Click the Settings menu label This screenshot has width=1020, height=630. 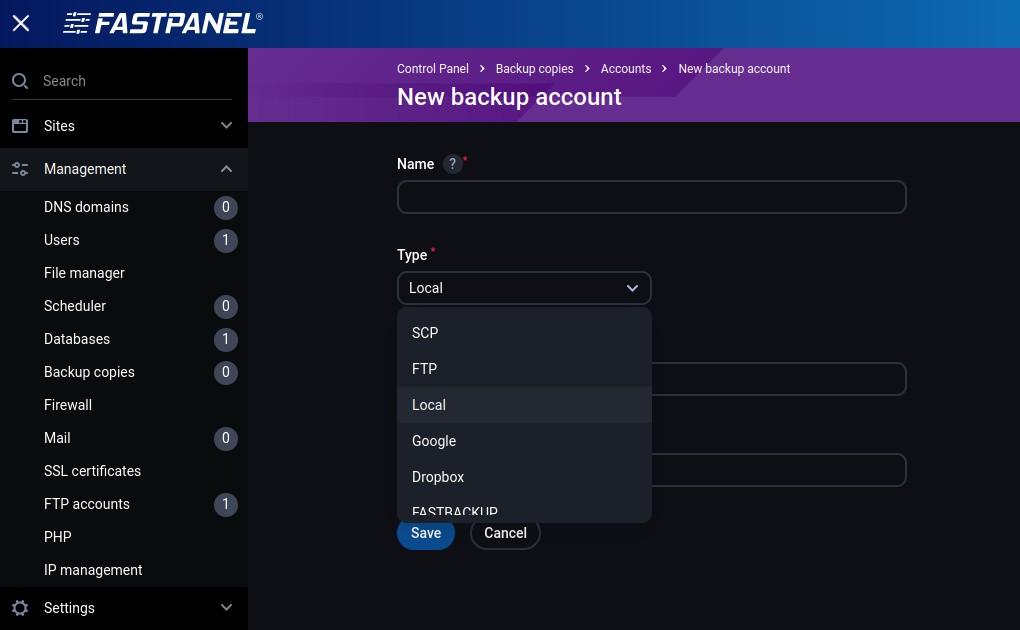click(69, 608)
